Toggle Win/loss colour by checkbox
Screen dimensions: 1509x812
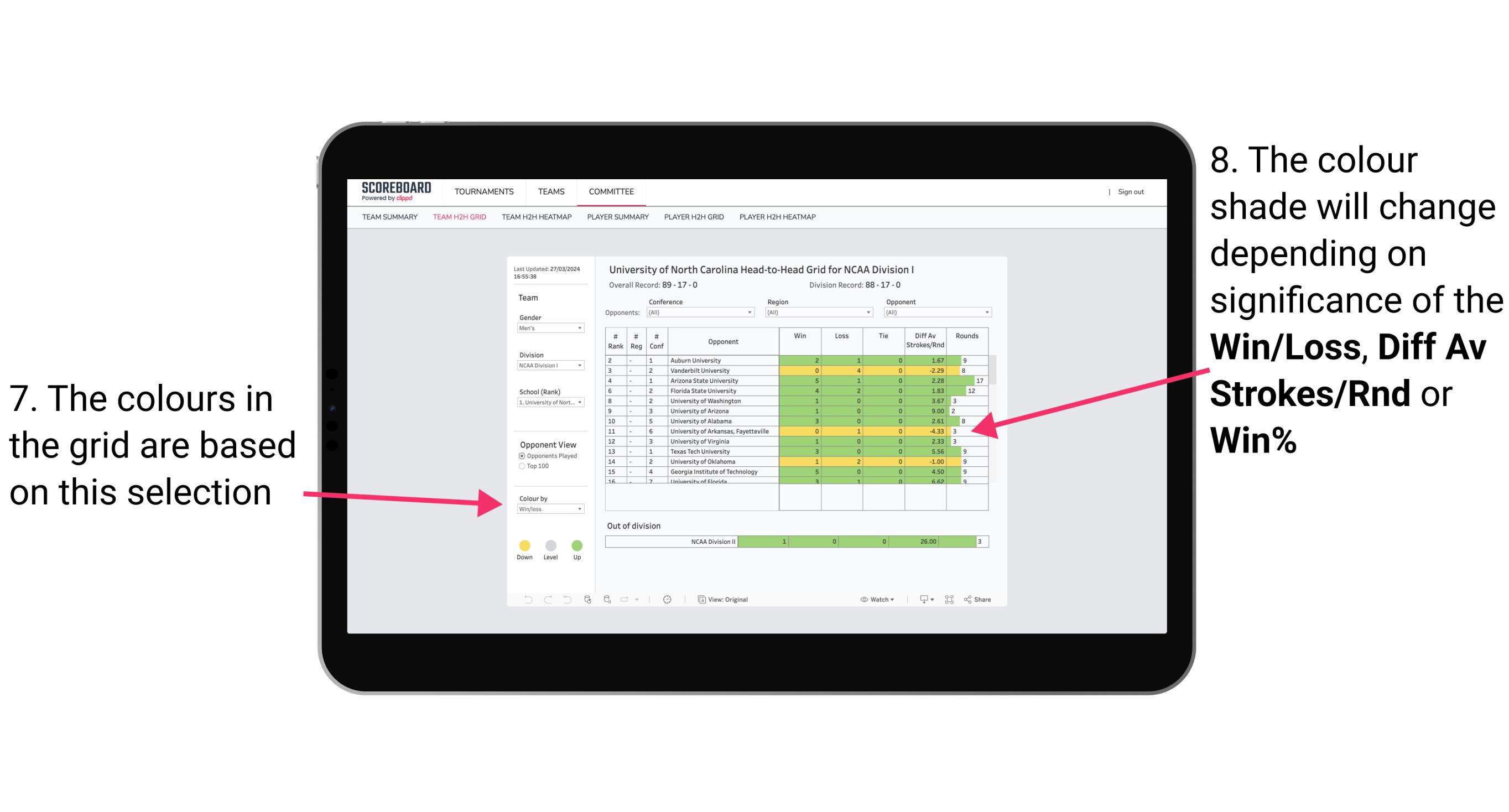click(x=546, y=509)
